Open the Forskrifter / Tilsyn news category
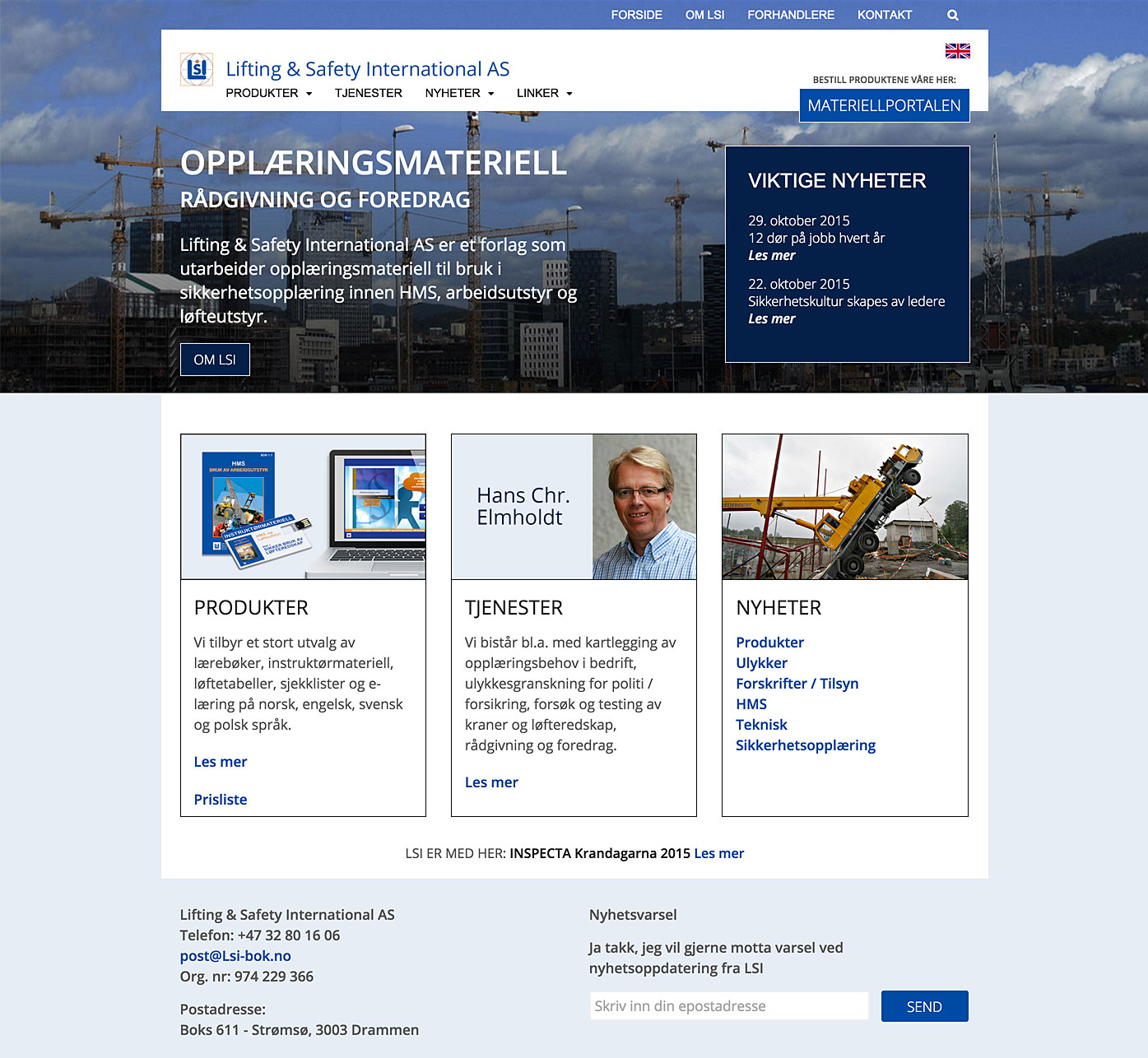 [x=797, y=684]
